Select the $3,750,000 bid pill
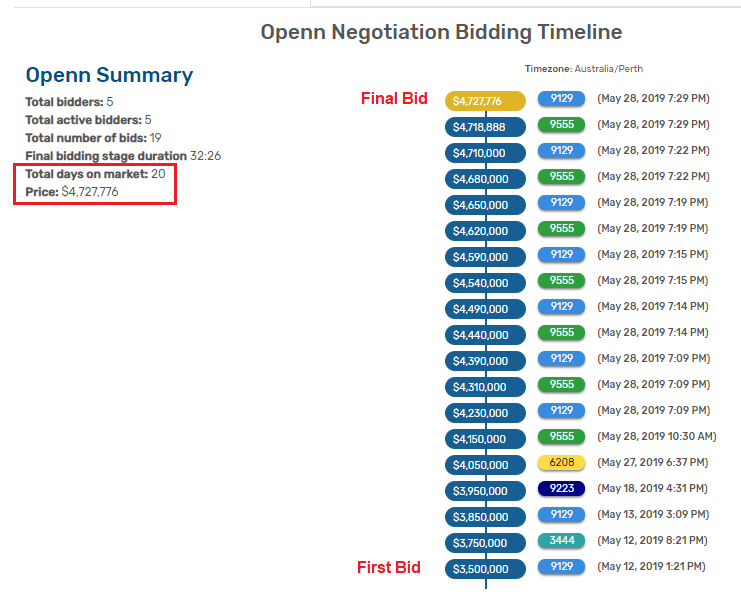 point(485,543)
